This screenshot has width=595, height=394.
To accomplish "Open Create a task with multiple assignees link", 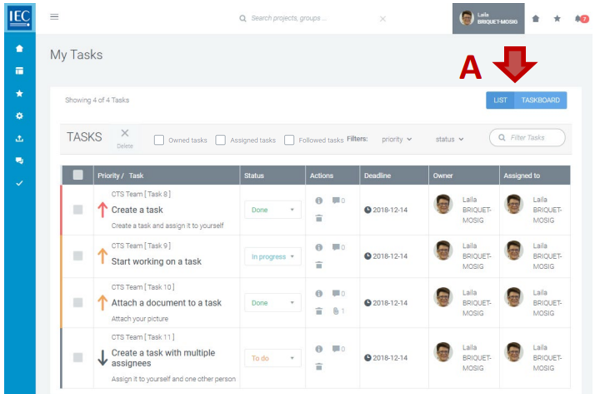I will pyautogui.click(x=163, y=358).
